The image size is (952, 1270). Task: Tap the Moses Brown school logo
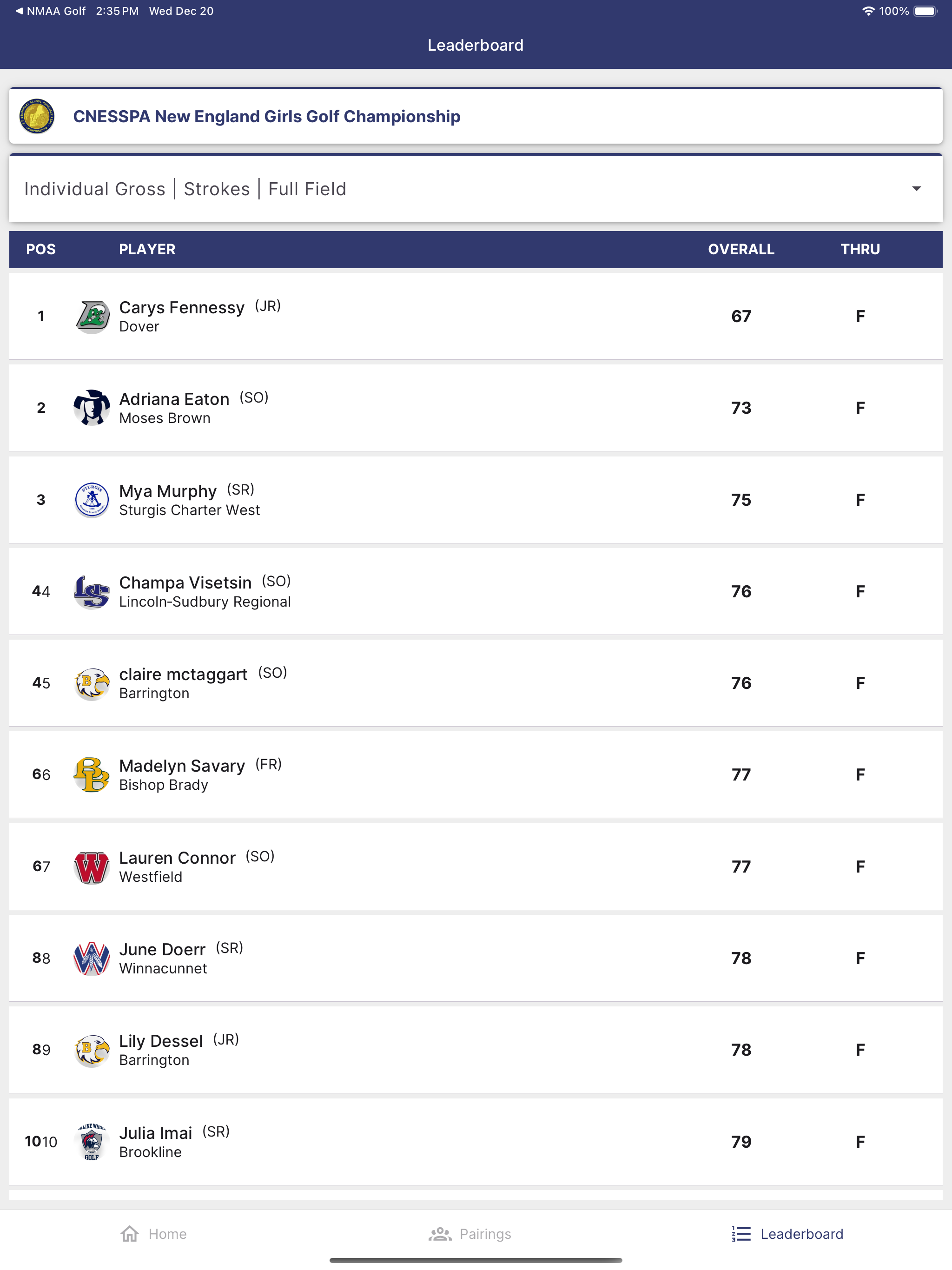[92, 408]
